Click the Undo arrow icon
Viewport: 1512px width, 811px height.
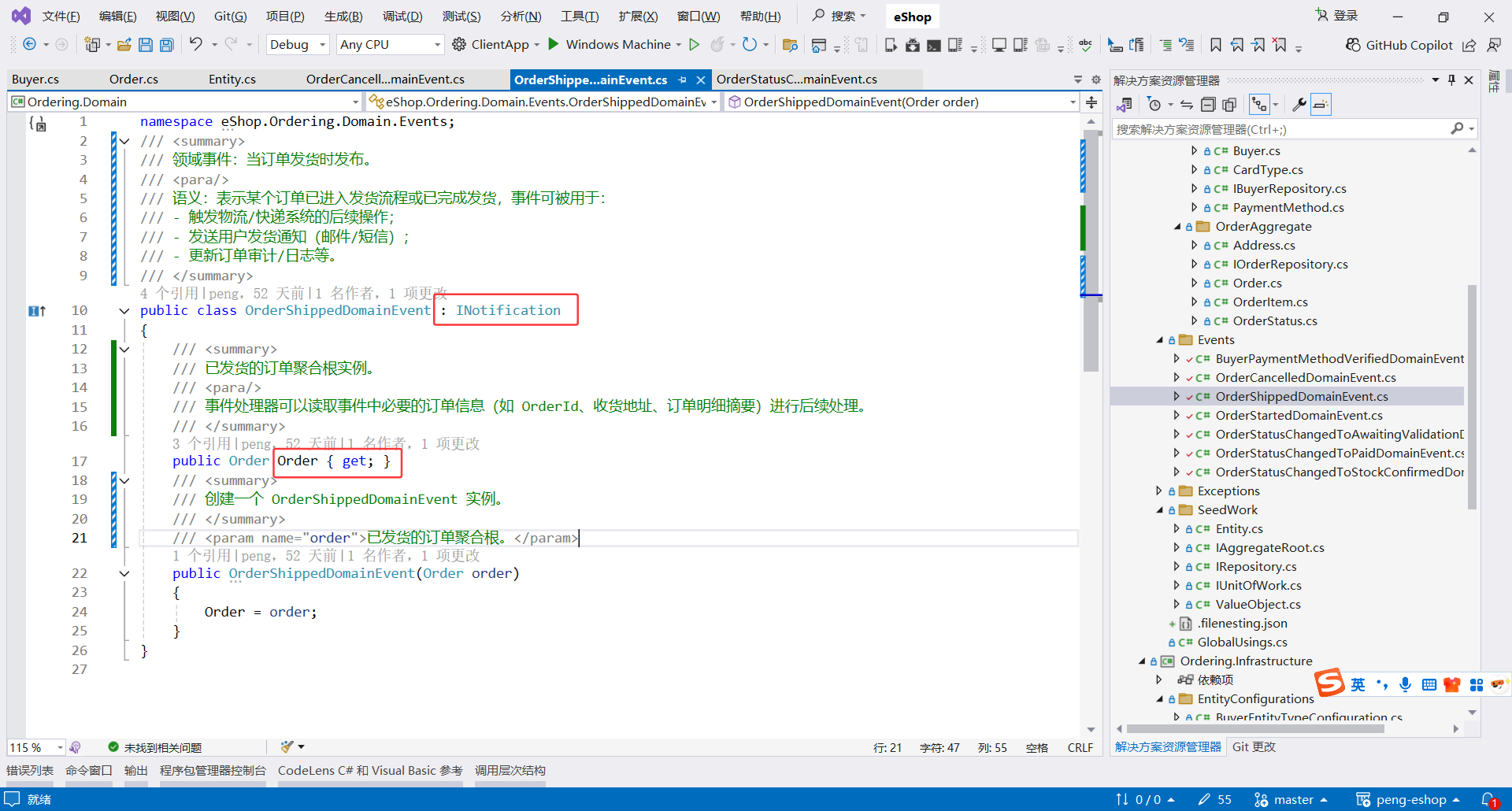198,44
